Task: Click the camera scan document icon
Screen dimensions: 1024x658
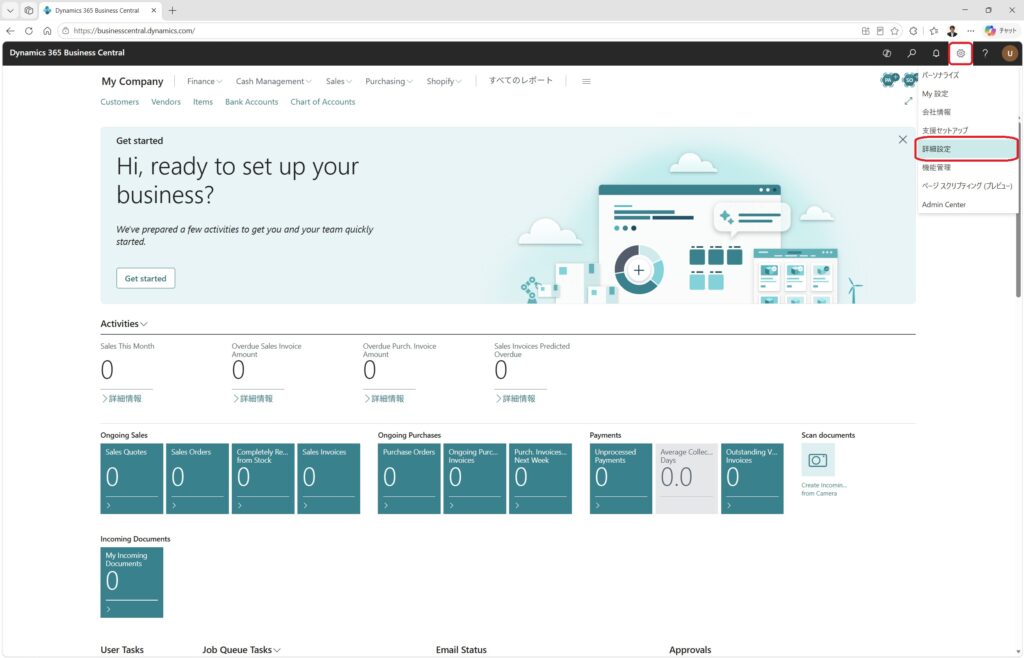Action: pos(818,460)
